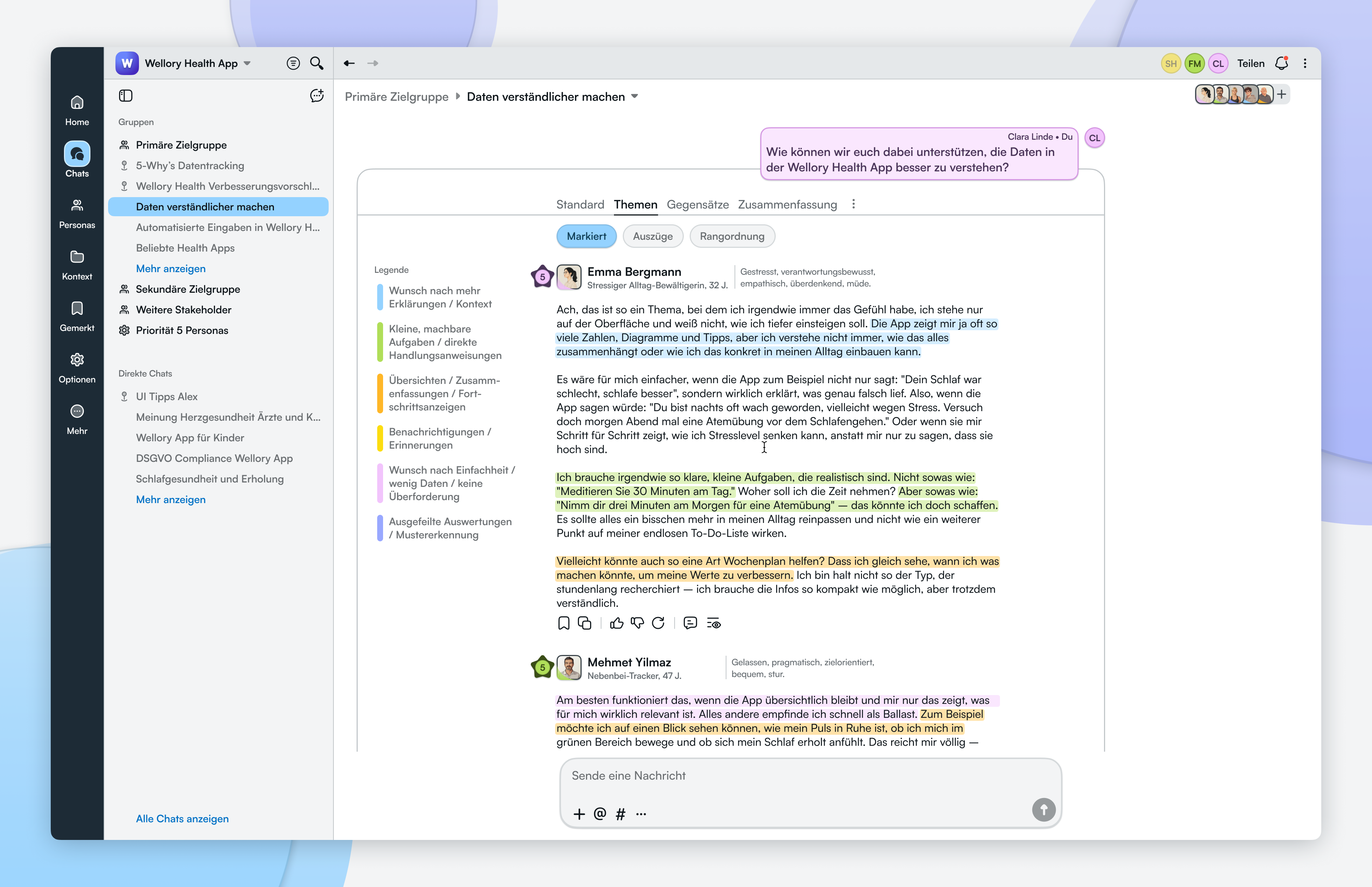Collapse the sidebar panel toggle
Screen dimensions: 1372x887
pos(125,96)
